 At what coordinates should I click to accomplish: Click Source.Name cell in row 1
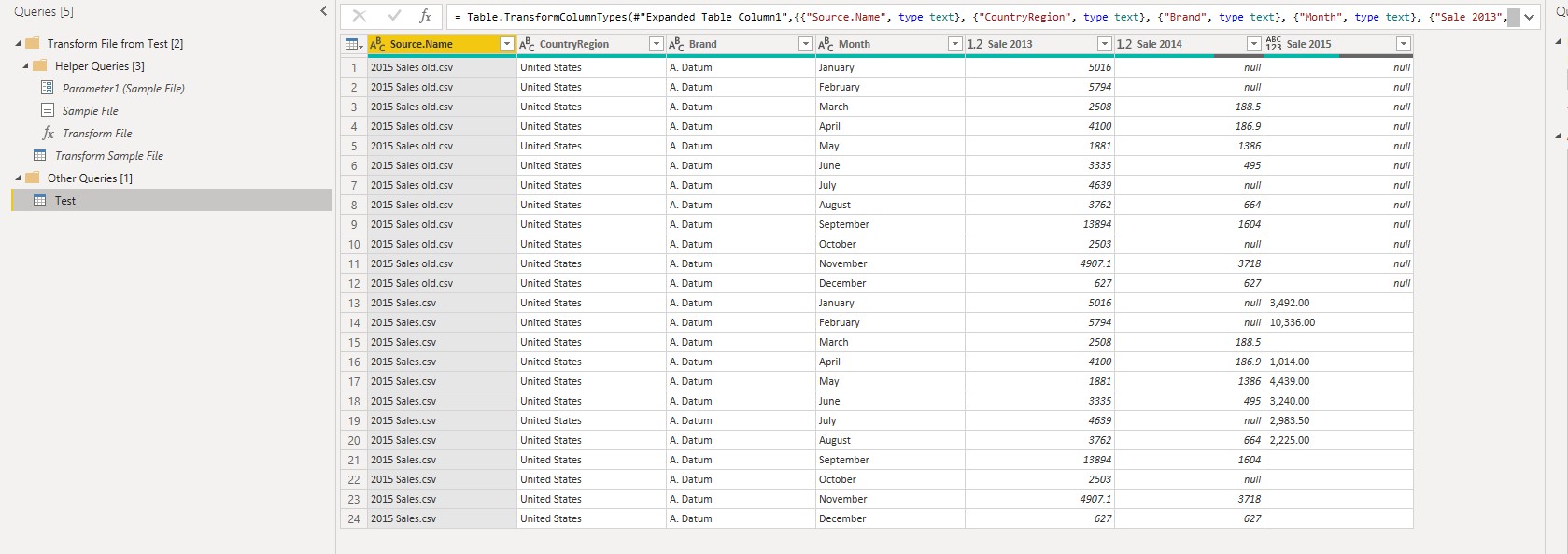pyautogui.click(x=442, y=67)
